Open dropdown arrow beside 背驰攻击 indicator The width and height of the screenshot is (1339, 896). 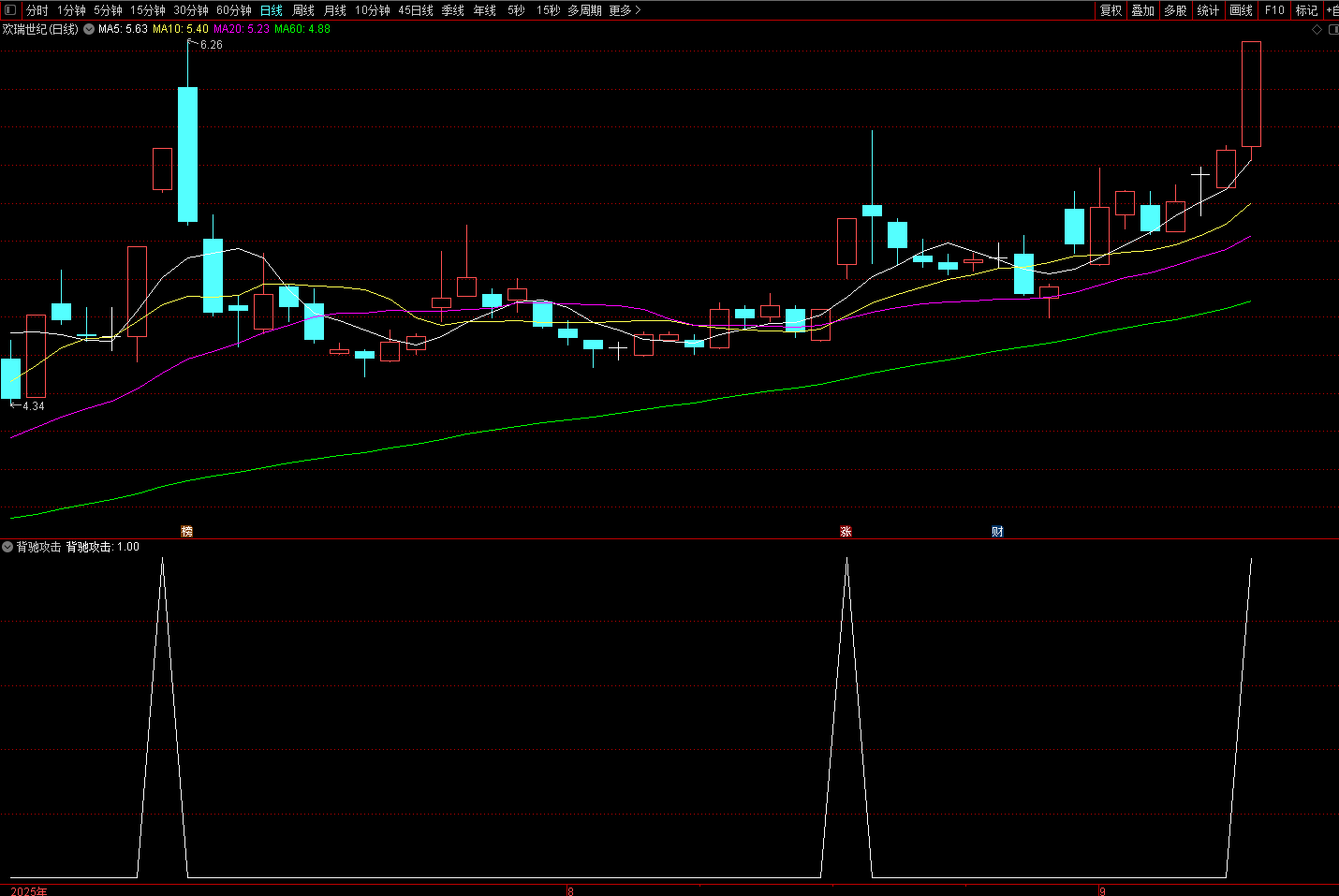pos(7,547)
